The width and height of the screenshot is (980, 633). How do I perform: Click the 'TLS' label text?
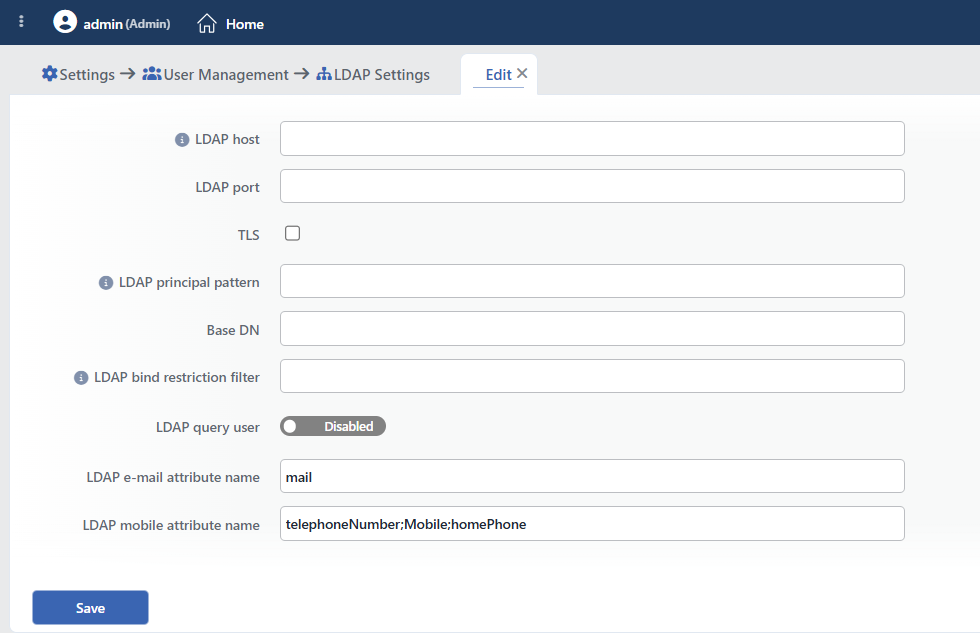point(248,235)
